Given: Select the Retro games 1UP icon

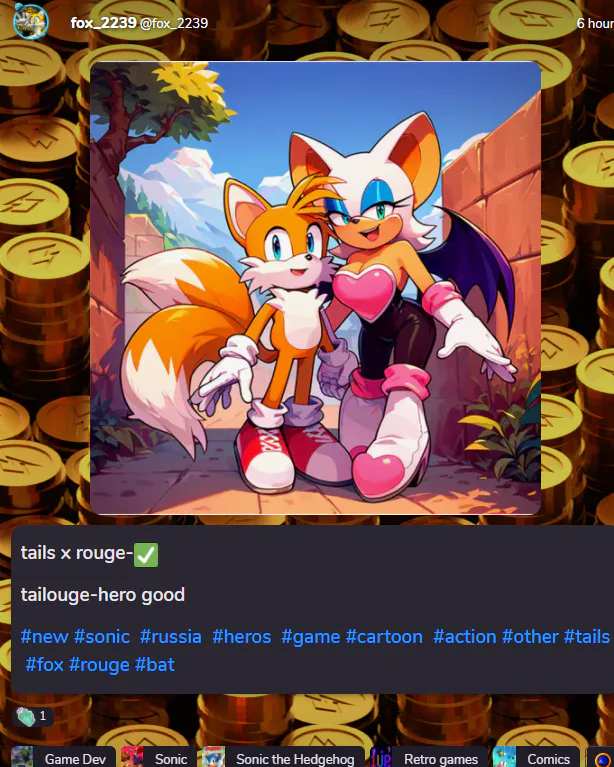Looking at the screenshot, I should pos(381,757).
